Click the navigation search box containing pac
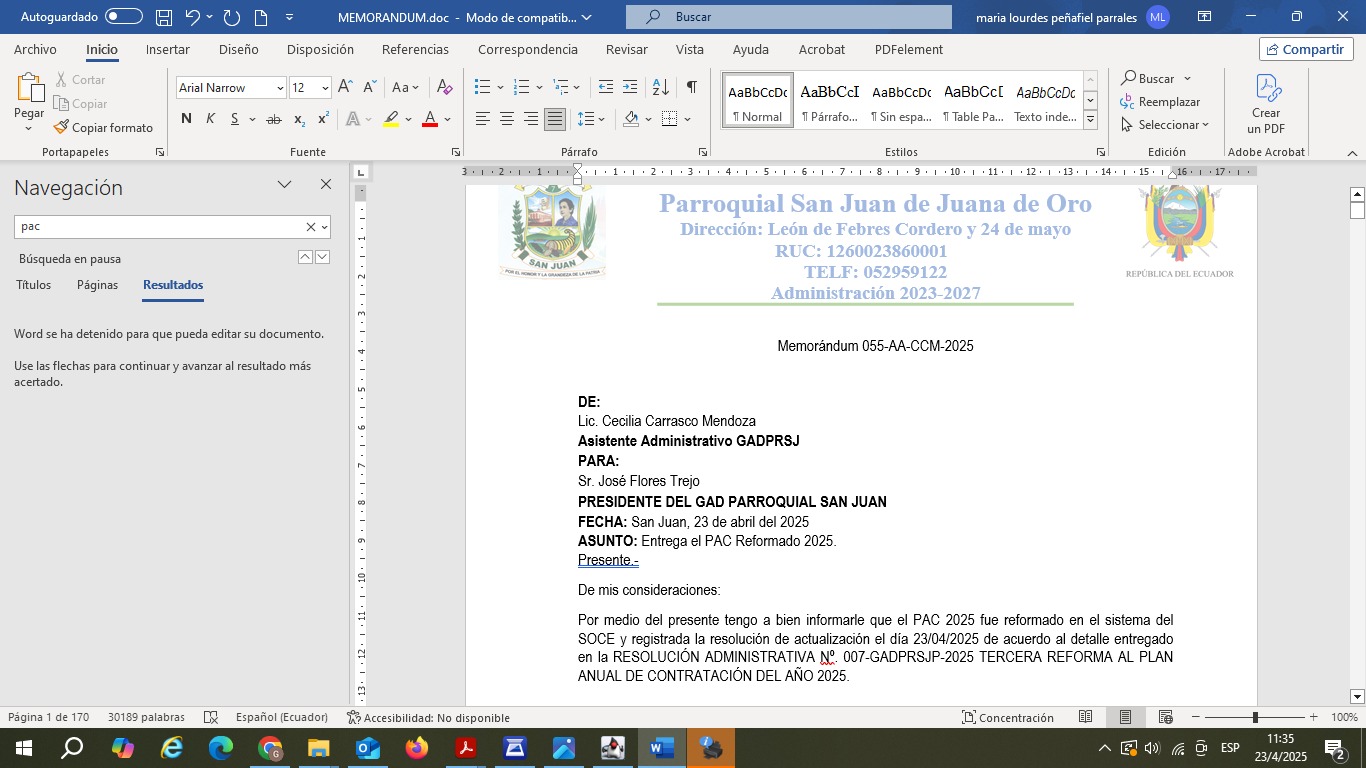 coord(158,227)
